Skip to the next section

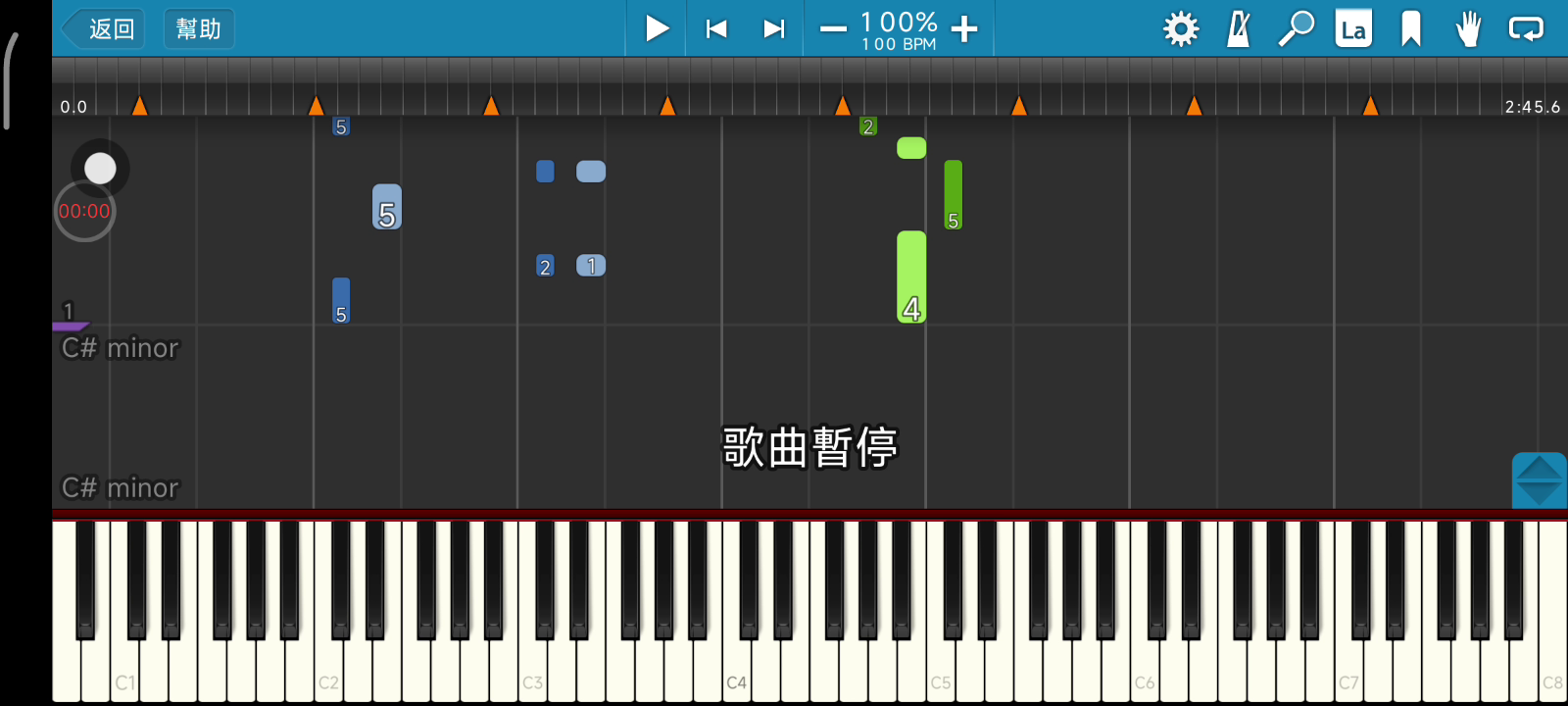click(x=774, y=29)
